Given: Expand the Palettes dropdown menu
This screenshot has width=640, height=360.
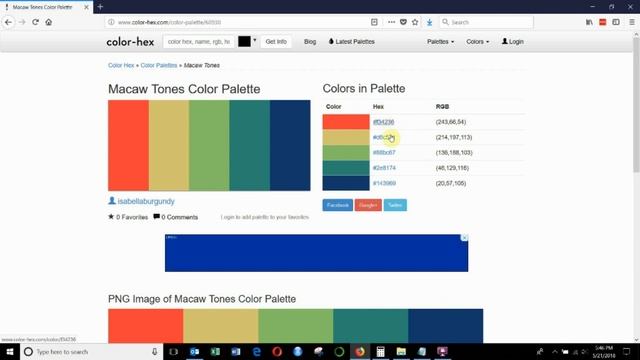Looking at the screenshot, I should click(440, 42).
